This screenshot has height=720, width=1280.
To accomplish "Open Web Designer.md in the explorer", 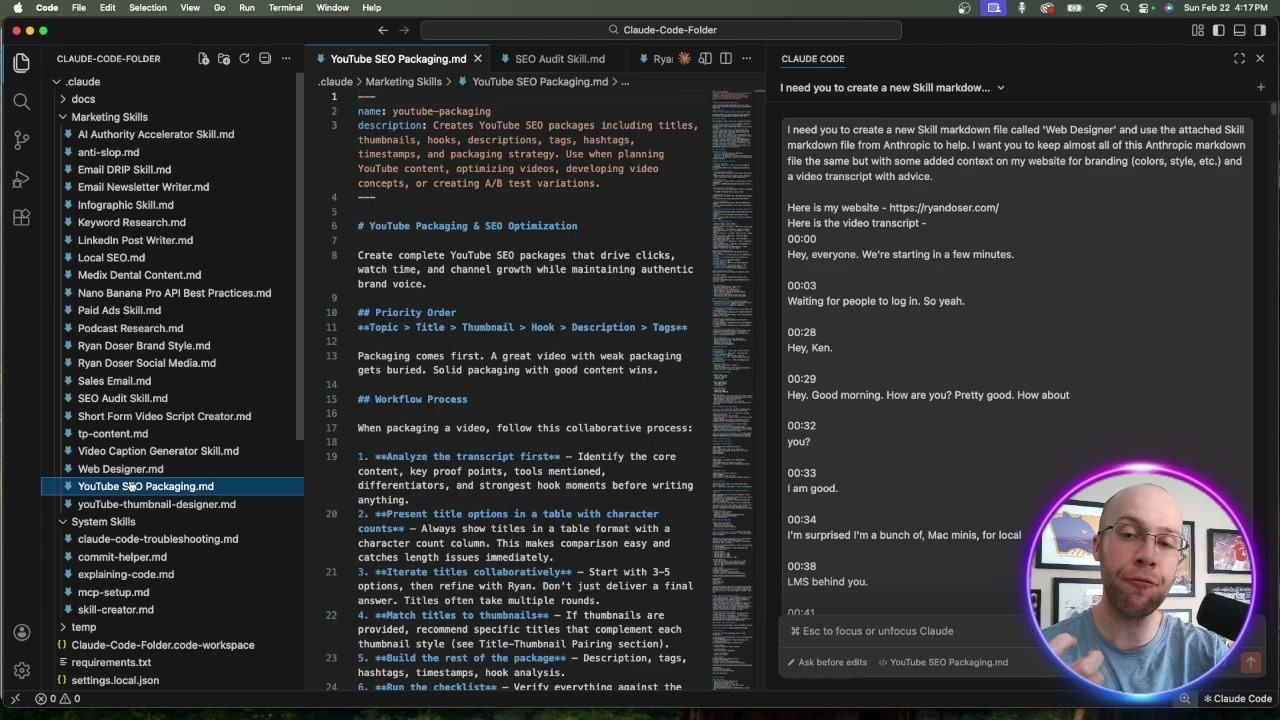I will (x=121, y=469).
